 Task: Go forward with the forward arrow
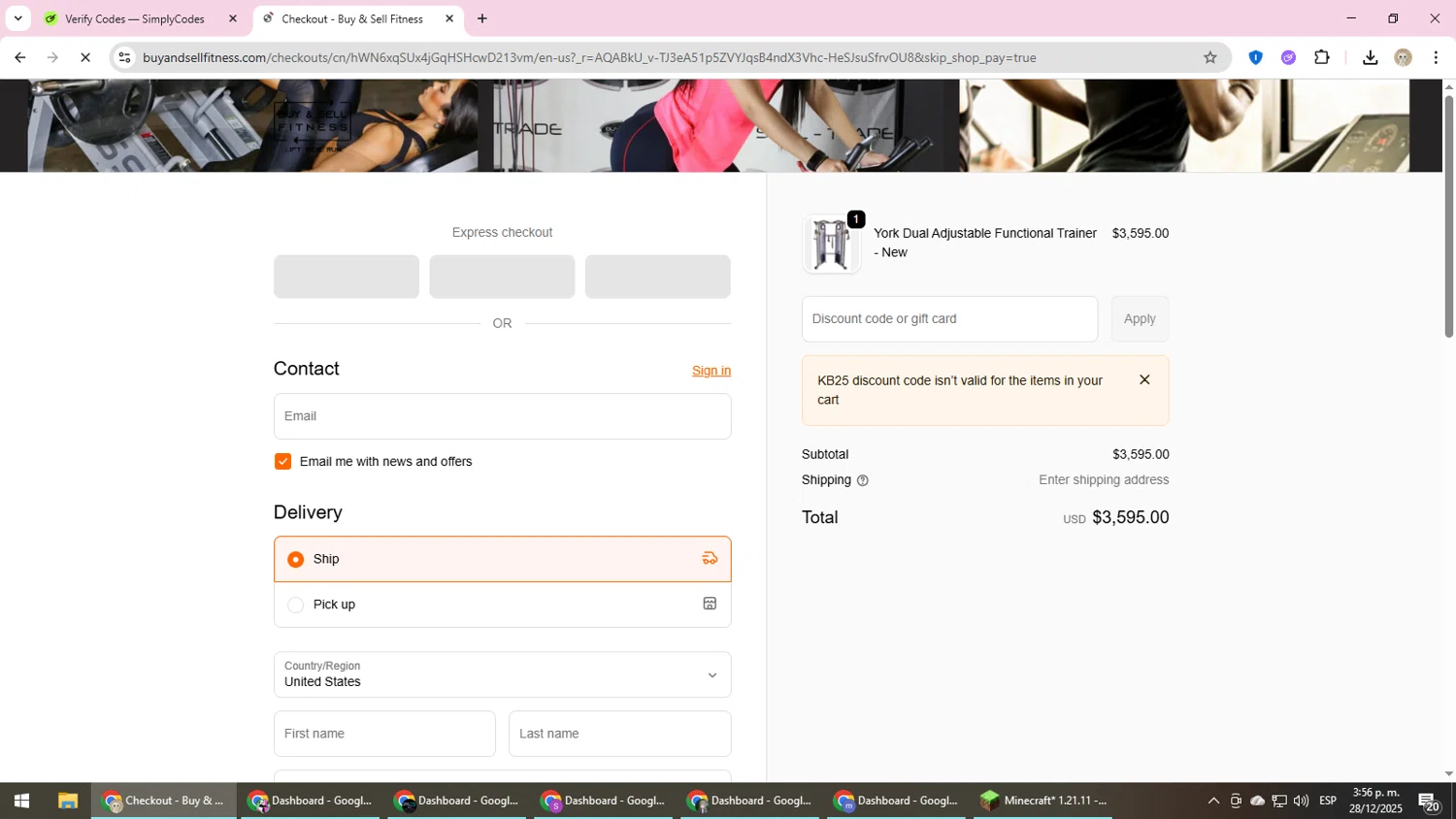52,57
